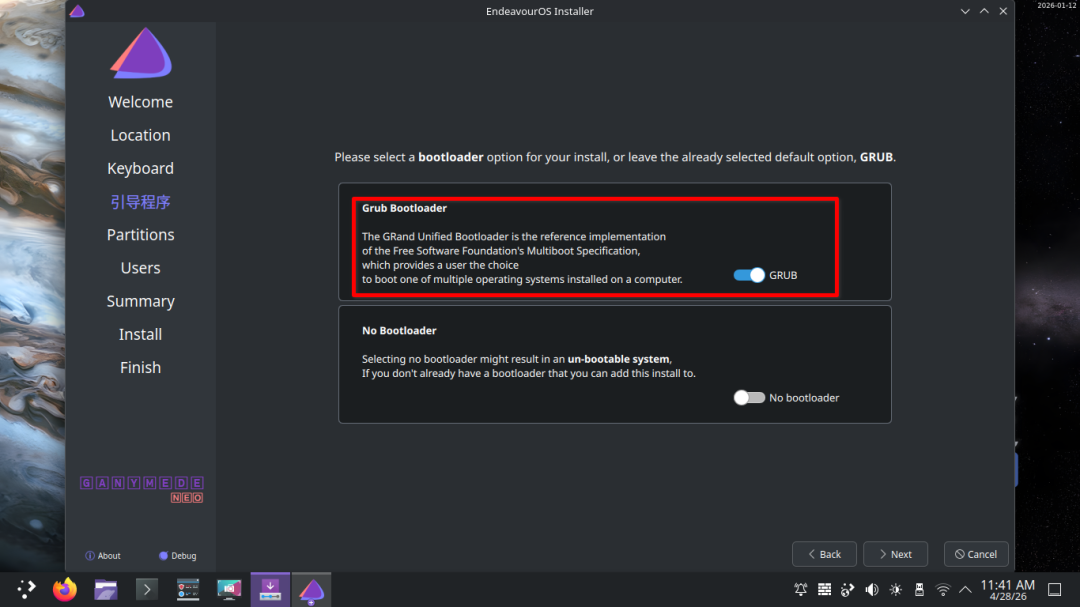Go to the Welcome step
This screenshot has width=1080, height=607.
141,102
